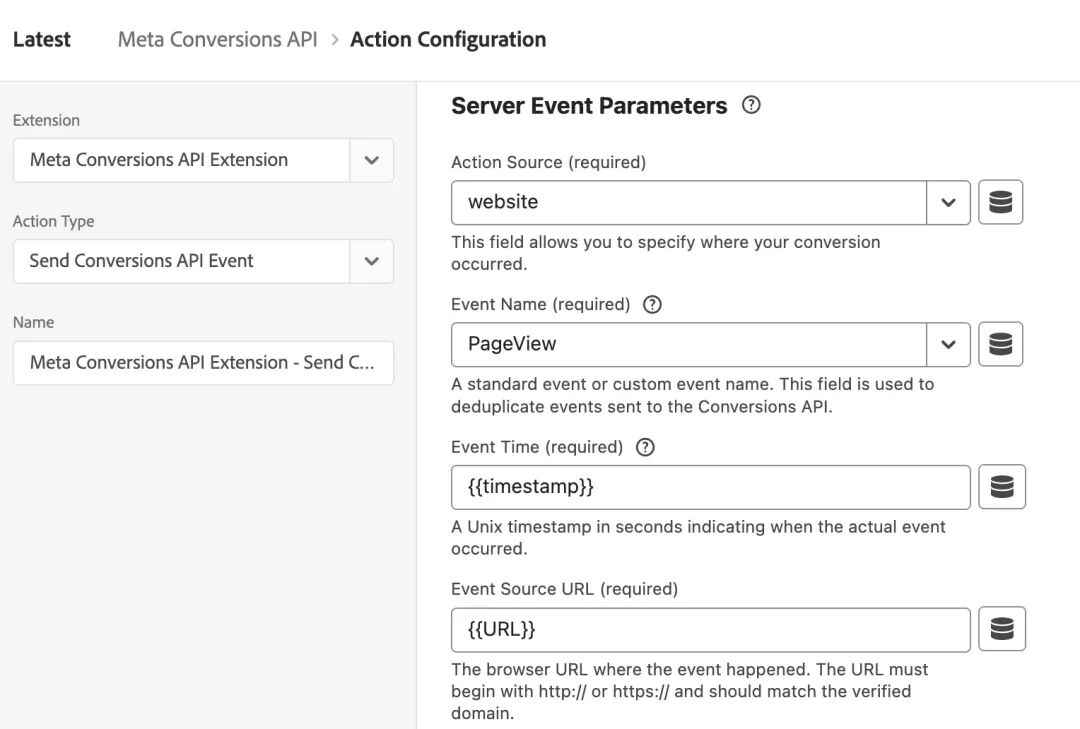
Task: Open the data element selector for Action Source
Action: pyautogui.click(x=1002, y=201)
